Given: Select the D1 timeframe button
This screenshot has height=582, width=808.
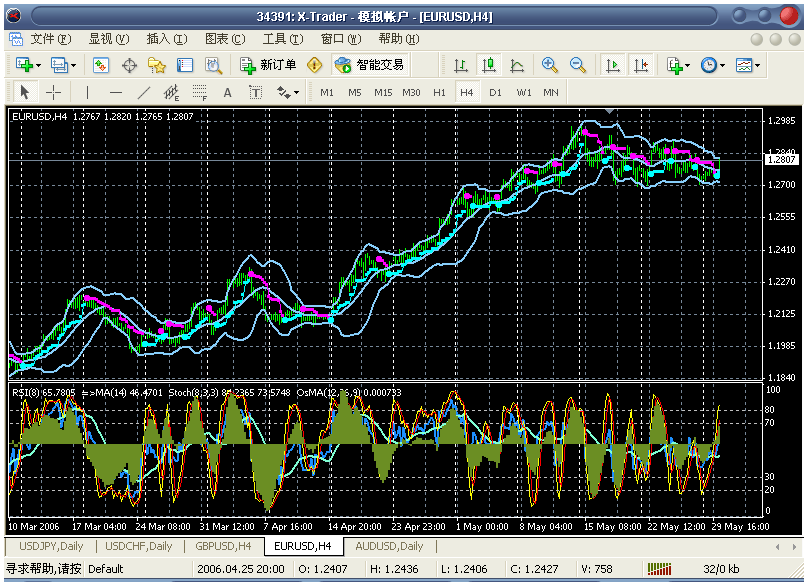Looking at the screenshot, I should (496, 92).
